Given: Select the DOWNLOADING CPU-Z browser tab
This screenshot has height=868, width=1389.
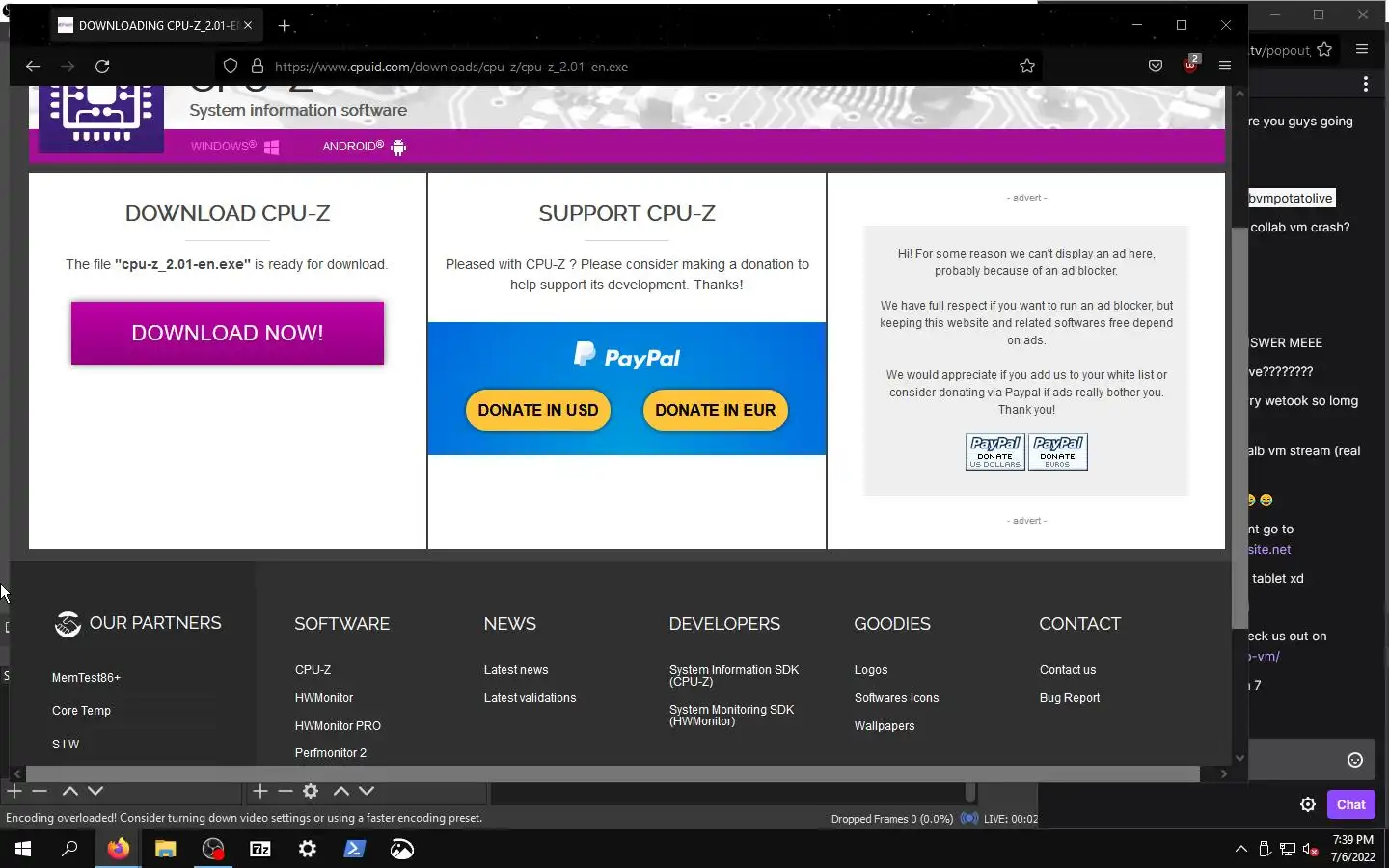Looking at the screenshot, I should tap(154, 26).
